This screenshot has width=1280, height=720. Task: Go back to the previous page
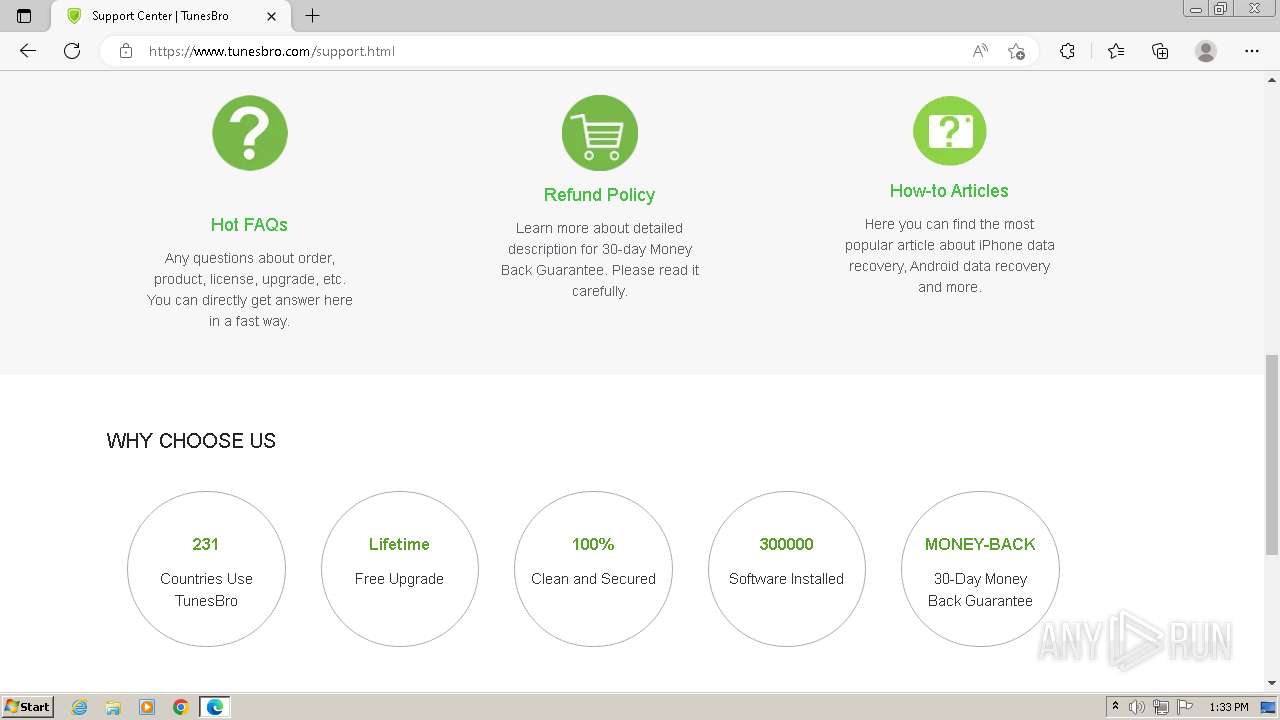coord(28,51)
